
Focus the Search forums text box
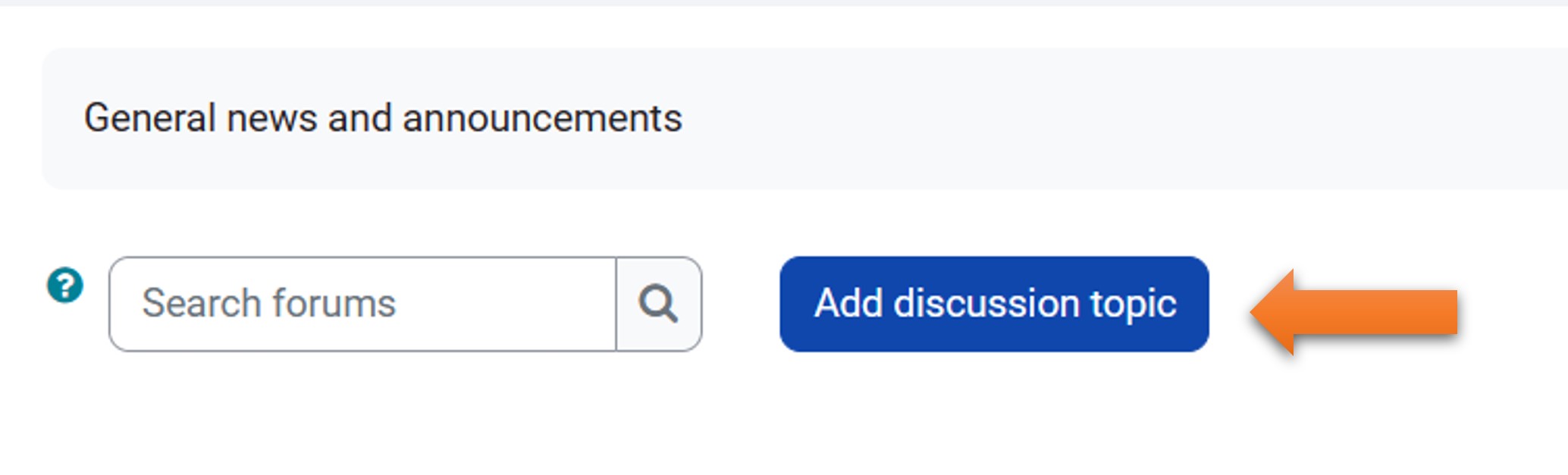click(362, 304)
